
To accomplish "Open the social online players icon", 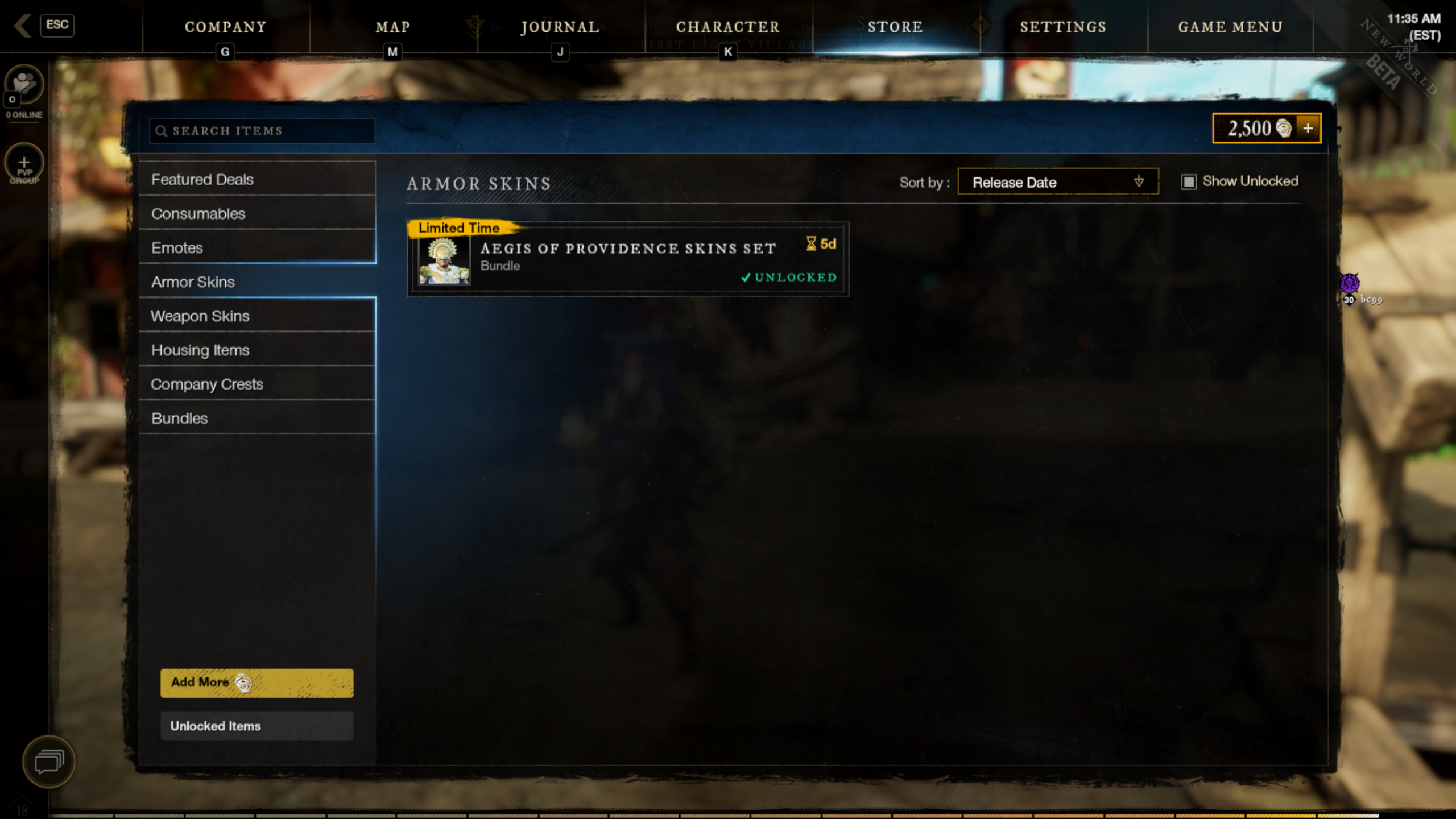I will (x=24, y=84).
